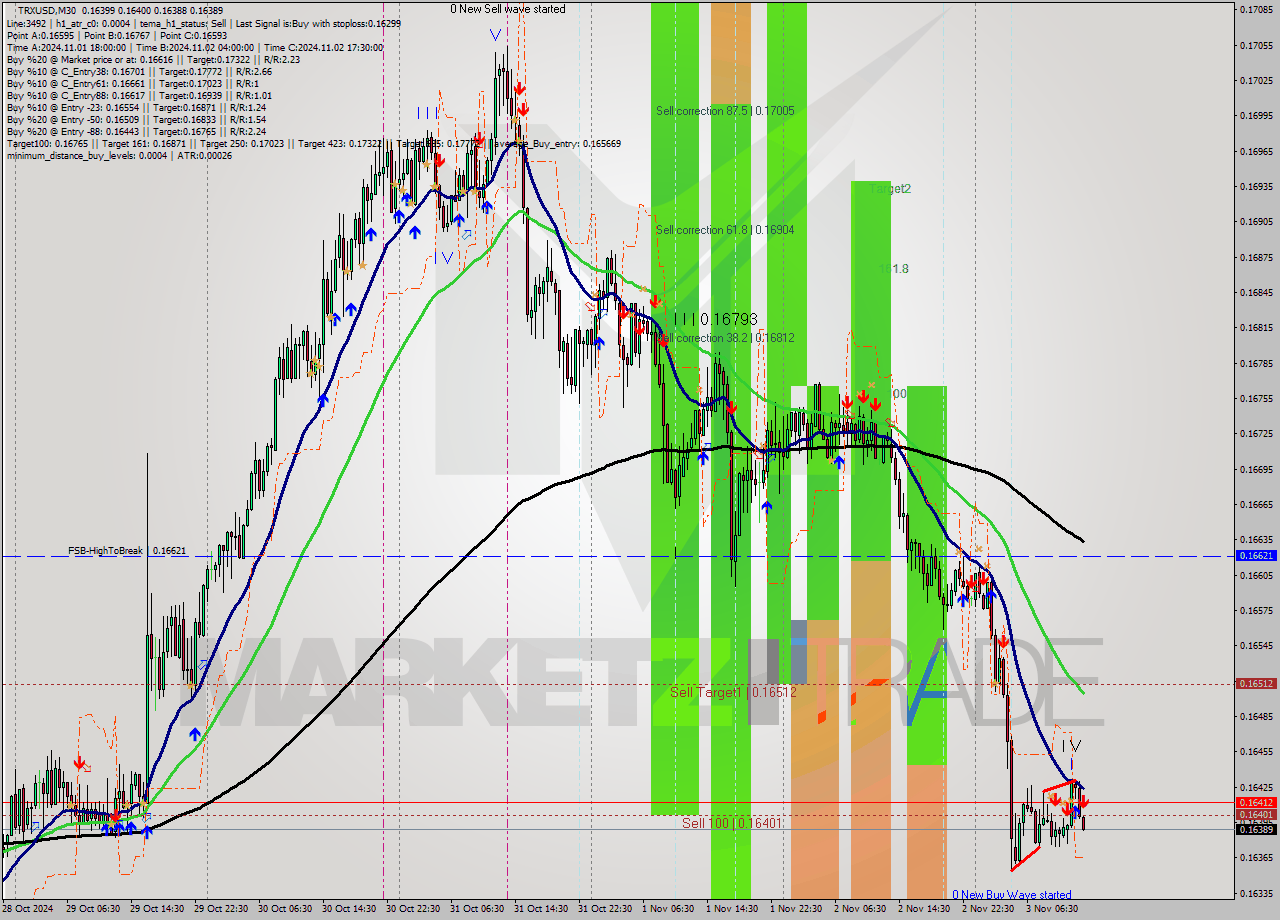Click the '30 Oct 22:30' time axis label
This screenshot has height=920, width=1280.
(412, 909)
